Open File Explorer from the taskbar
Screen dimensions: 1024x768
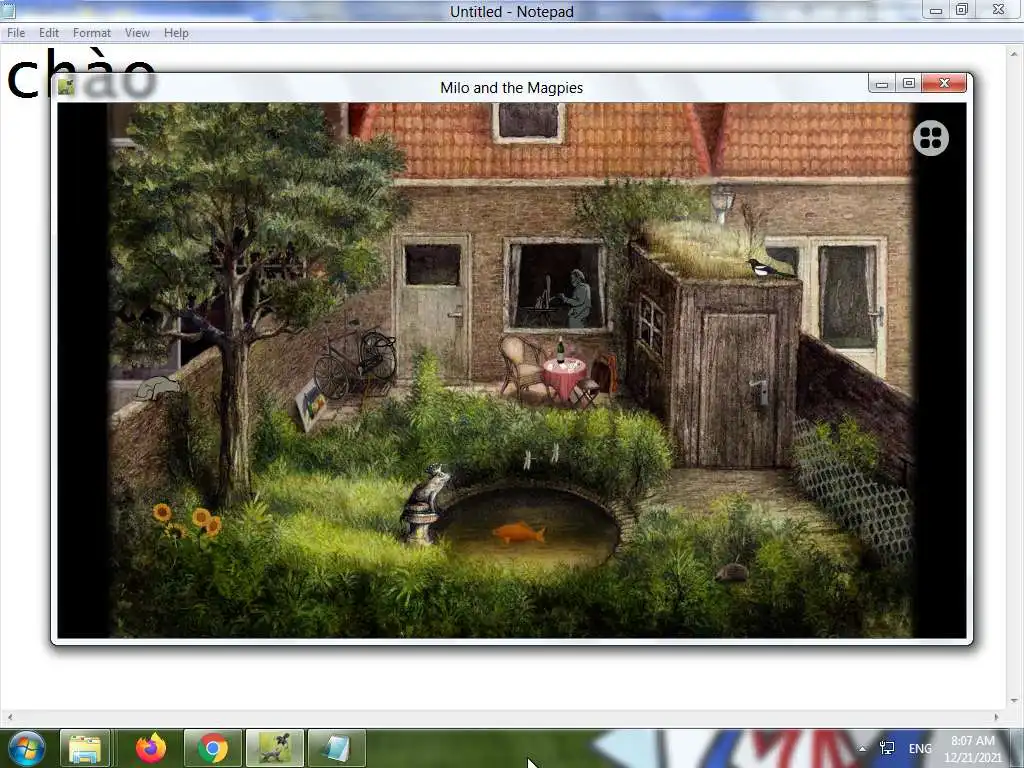tap(85, 748)
